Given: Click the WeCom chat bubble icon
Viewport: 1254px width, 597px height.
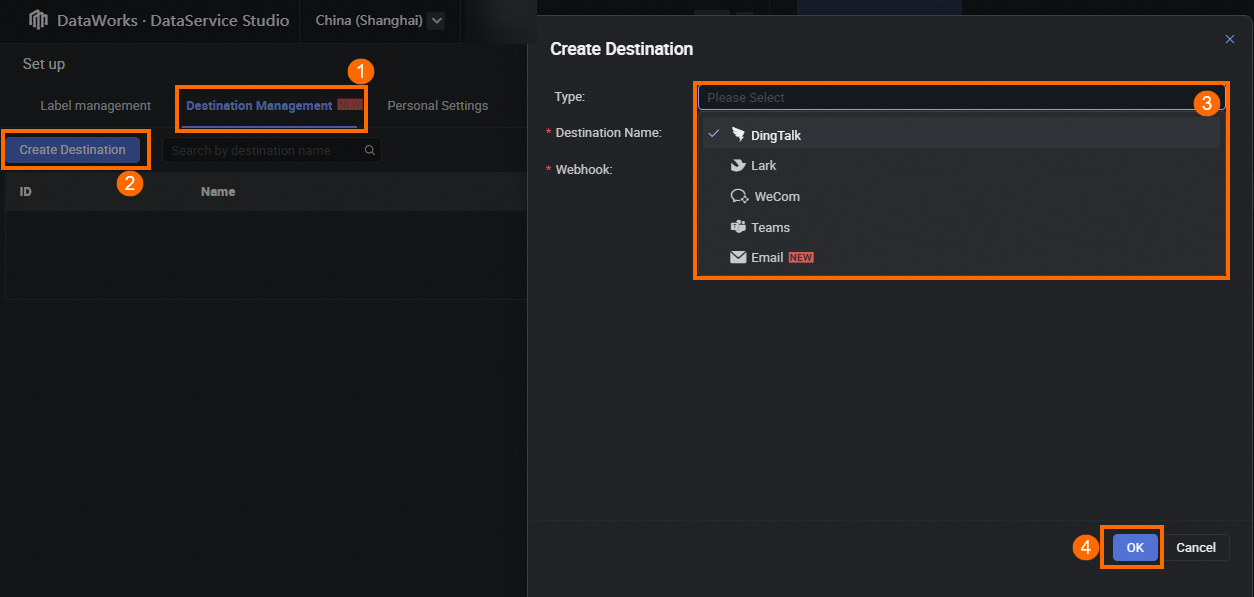Looking at the screenshot, I should 739,196.
